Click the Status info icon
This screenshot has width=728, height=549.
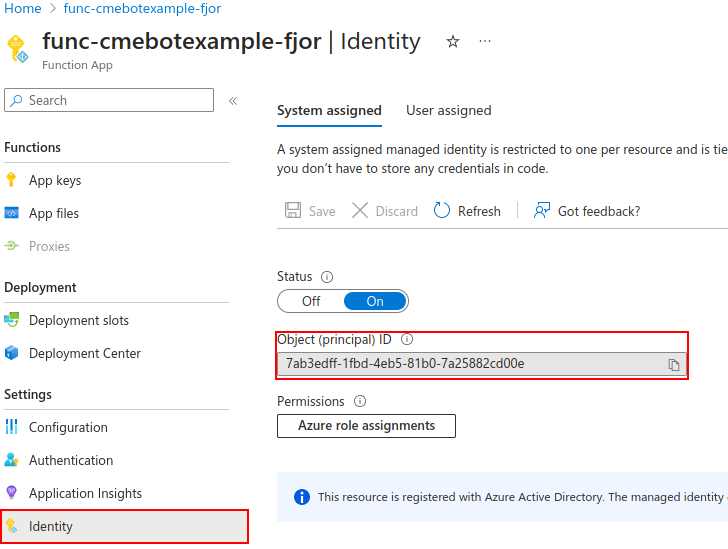click(x=327, y=277)
